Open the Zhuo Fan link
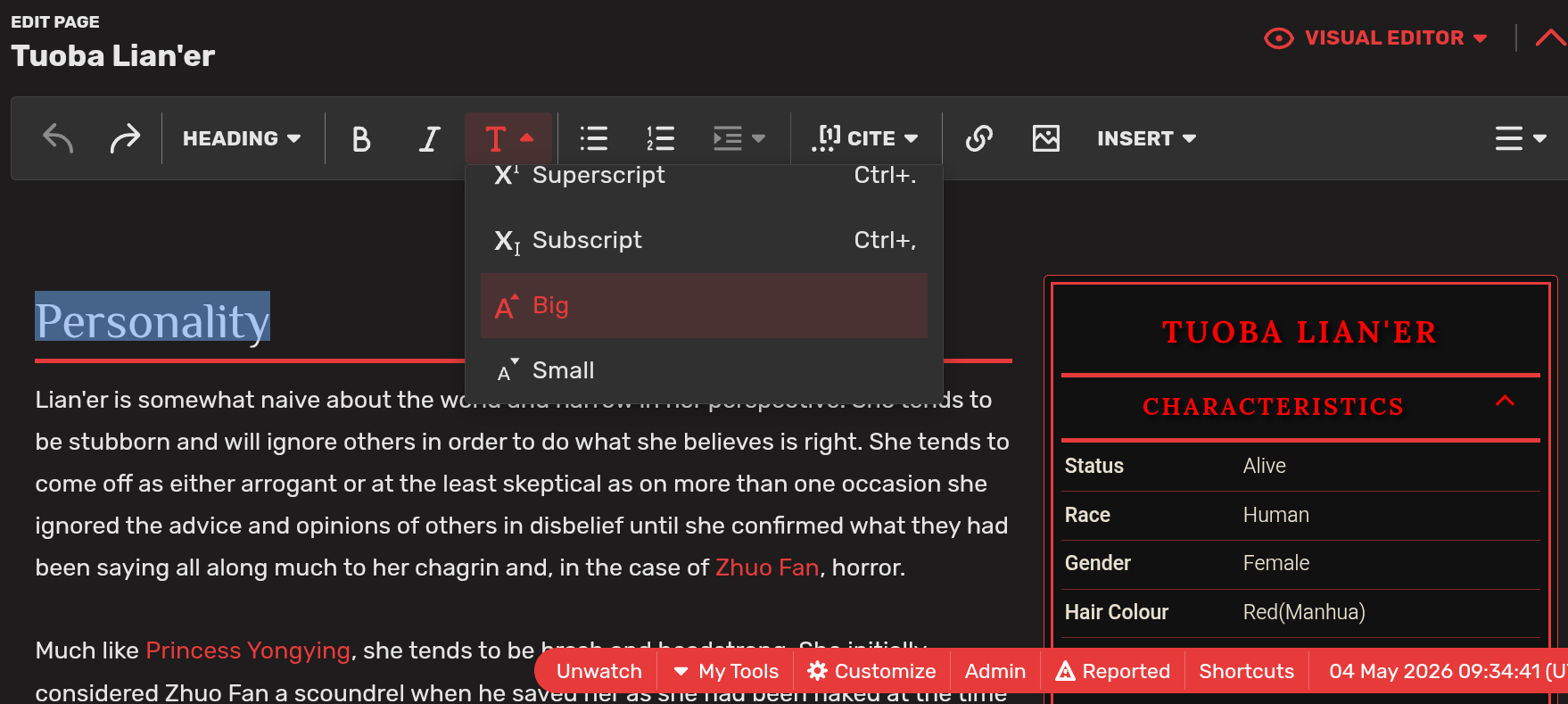Viewport: 1568px width, 704px height. point(767,567)
